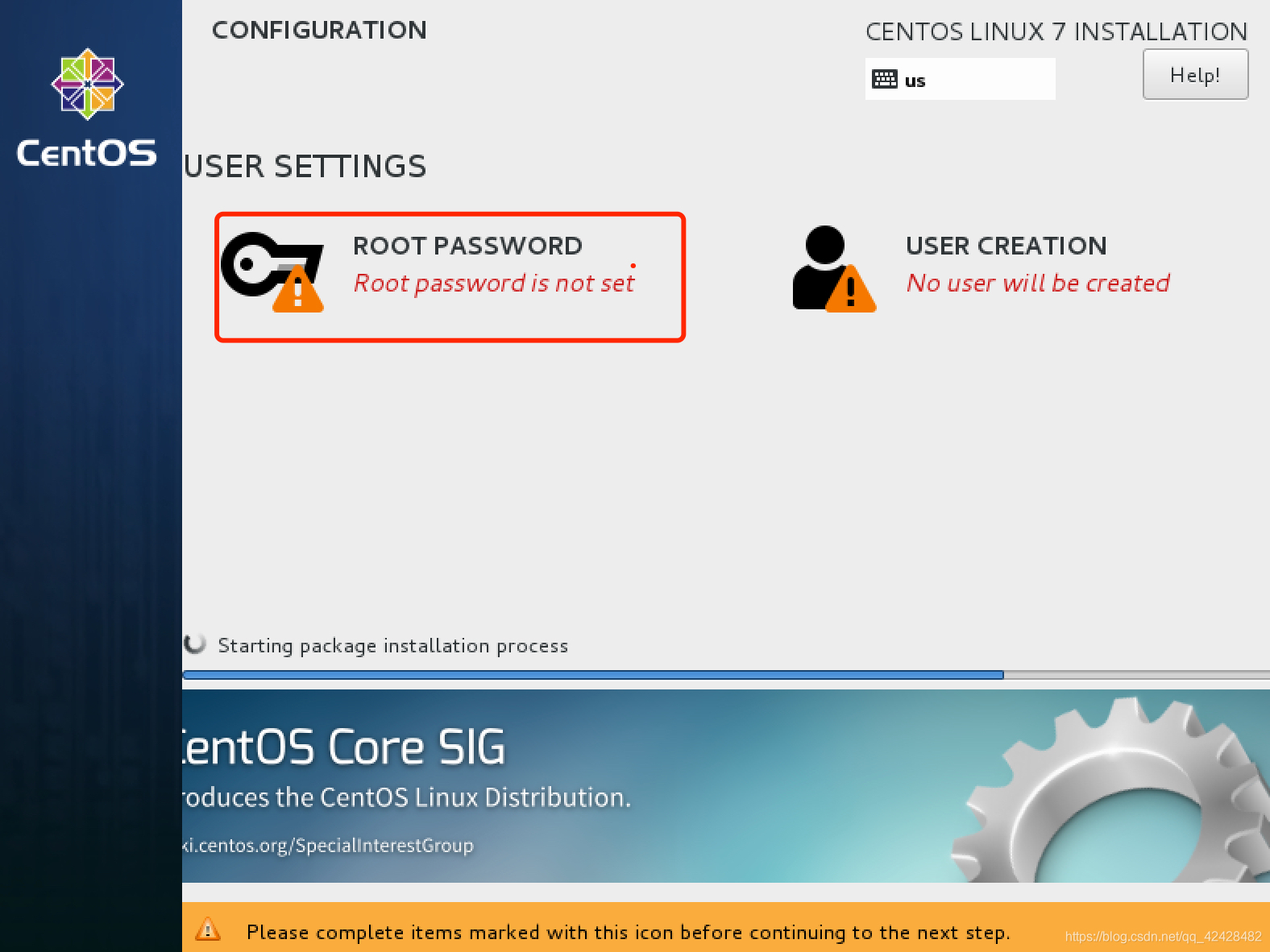
Task: Click the SpecialInterestGroup wiki URL in the banner
Action: [x=328, y=845]
